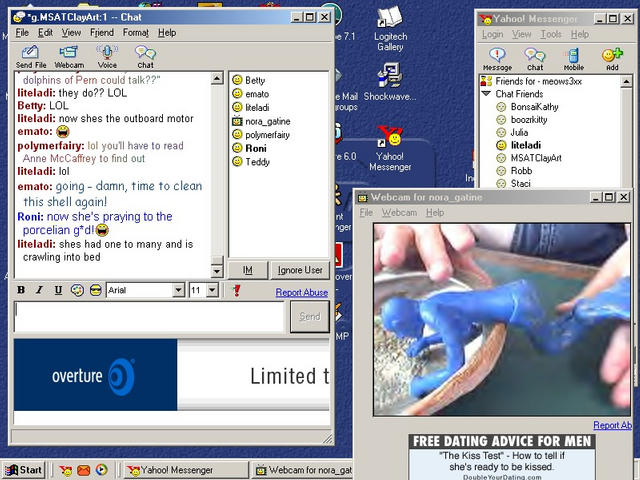Open View menu in chat window
The width and height of the screenshot is (640, 480).
(71, 33)
